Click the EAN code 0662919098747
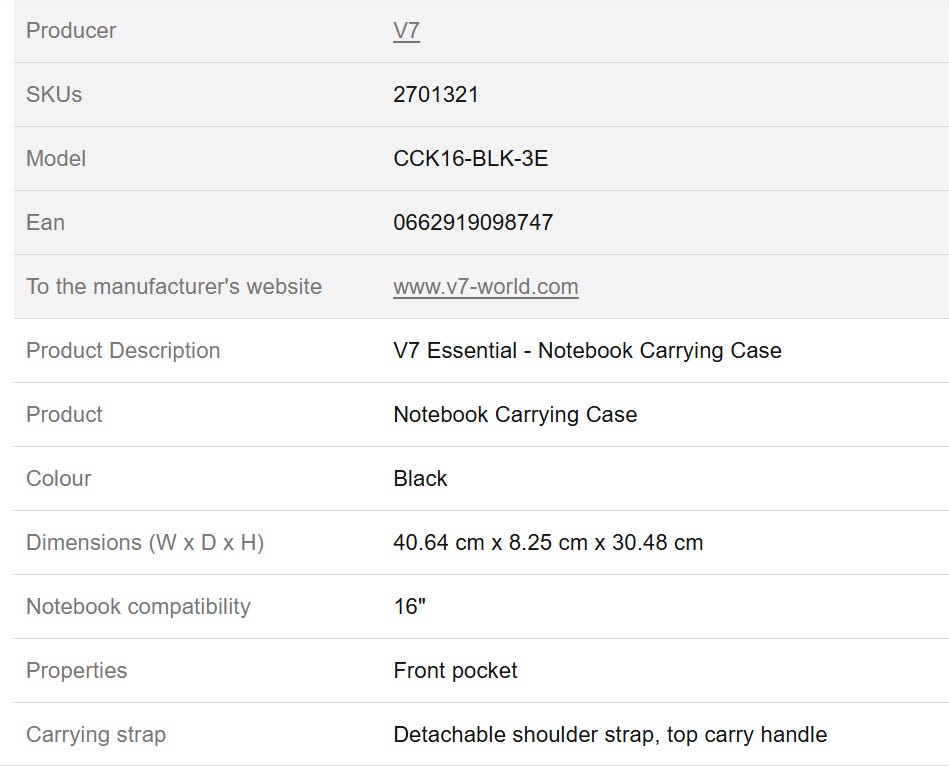 [473, 223]
